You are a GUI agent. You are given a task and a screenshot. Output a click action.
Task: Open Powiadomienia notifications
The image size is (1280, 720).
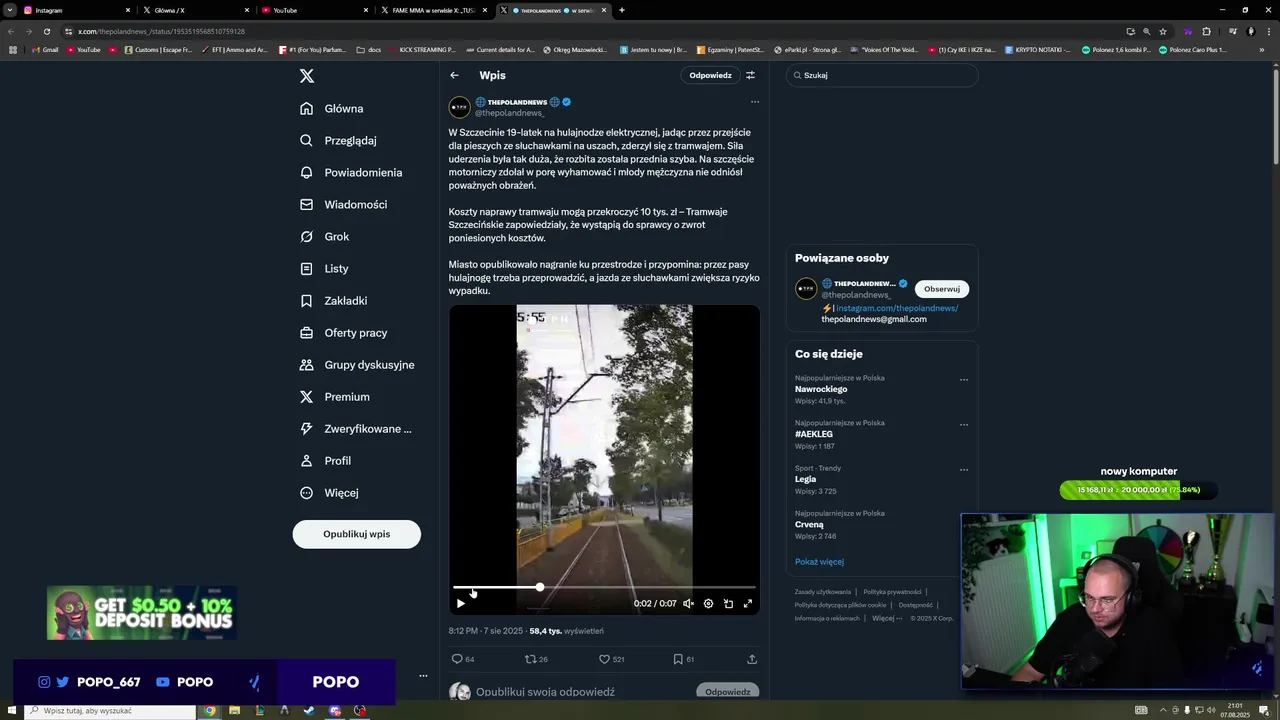pos(351,172)
